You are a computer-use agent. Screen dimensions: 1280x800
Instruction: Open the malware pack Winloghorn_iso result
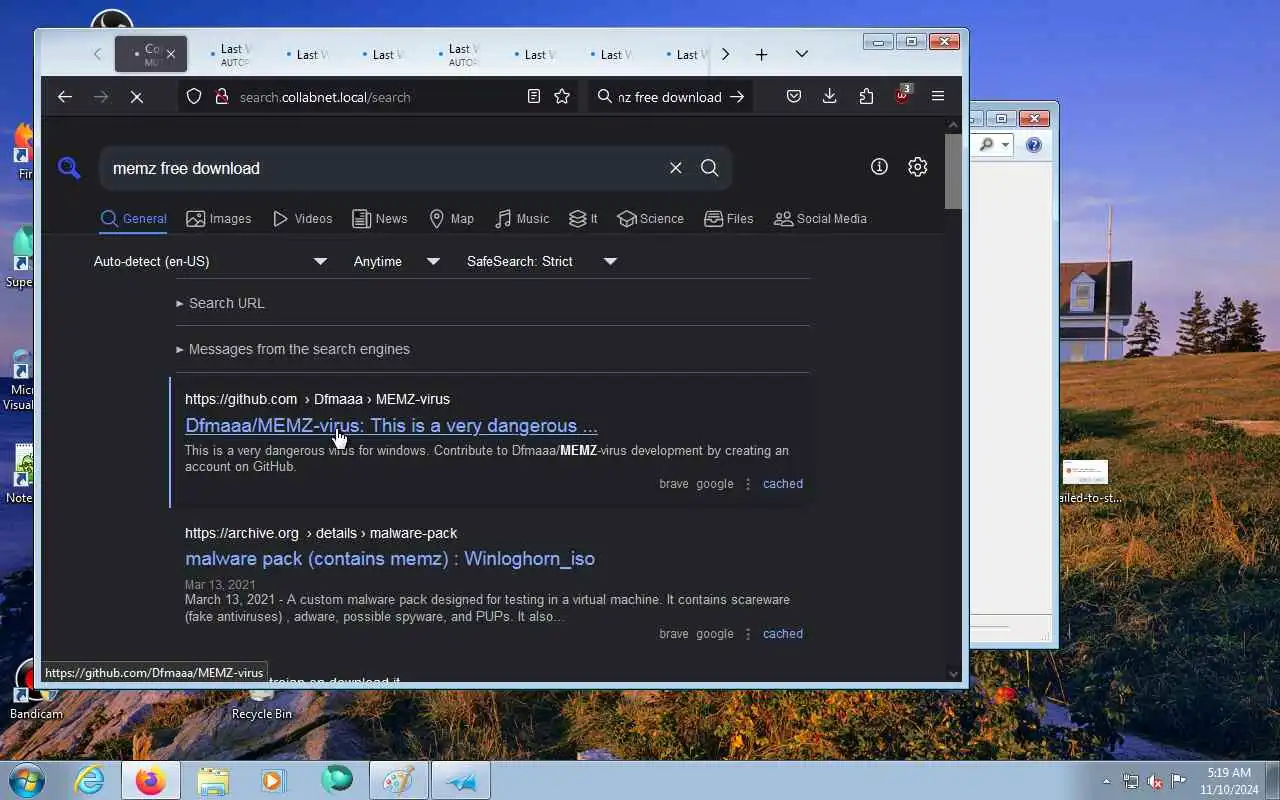tap(390, 559)
